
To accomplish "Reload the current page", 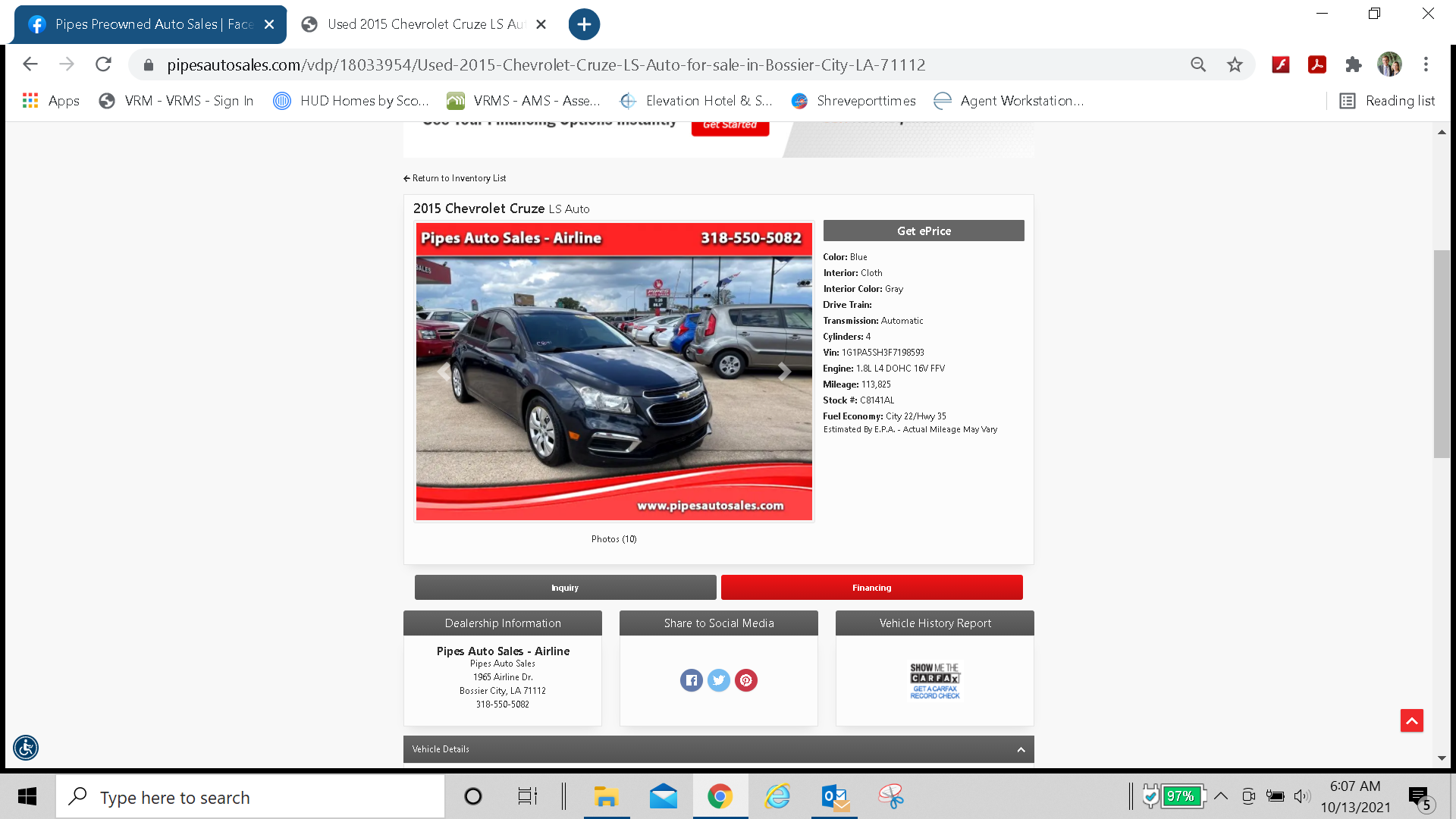I will point(103,64).
